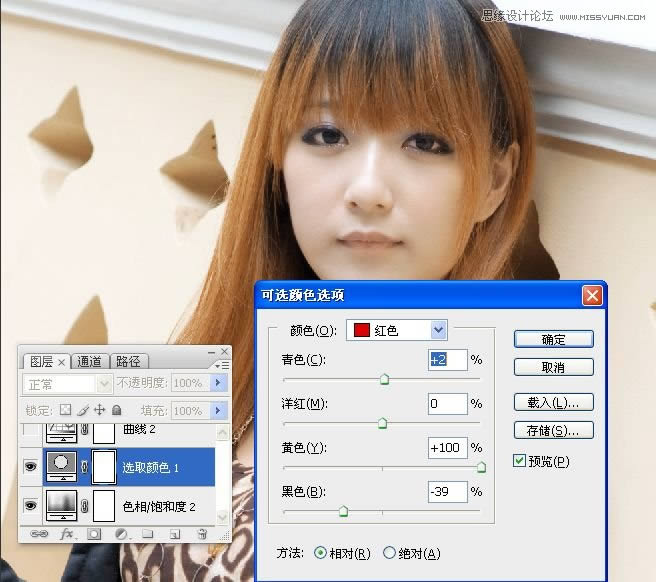
Task: Click the link layers icon
Action: coord(40,535)
